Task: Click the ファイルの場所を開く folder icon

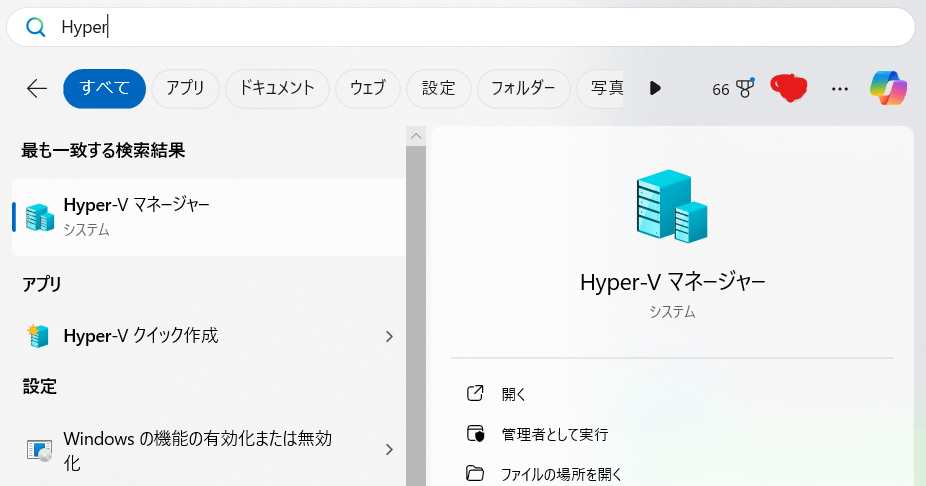Action: click(x=475, y=473)
